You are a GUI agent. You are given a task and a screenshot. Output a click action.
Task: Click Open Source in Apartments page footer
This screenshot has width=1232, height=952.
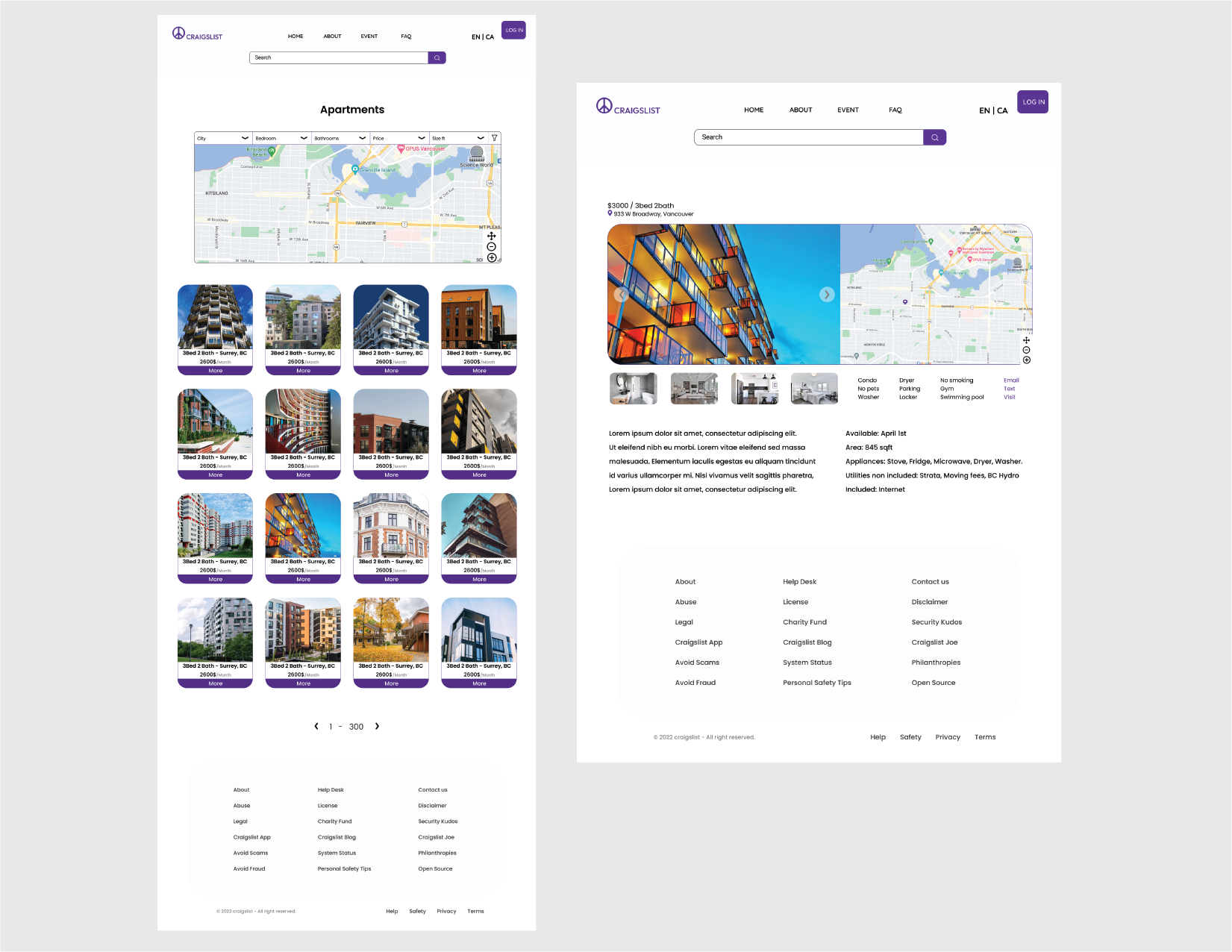[x=435, y=868]
